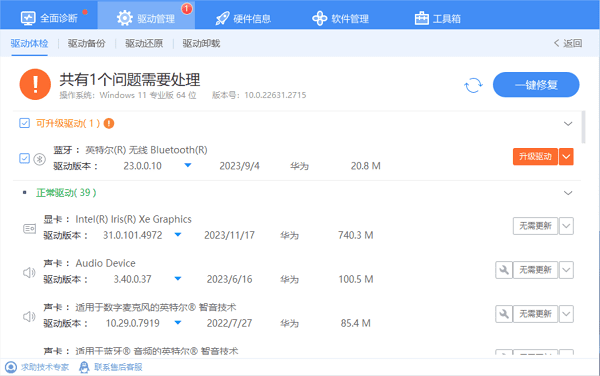
Task: Click the driver list vertical scrollbar
Action: pos(583,127)
